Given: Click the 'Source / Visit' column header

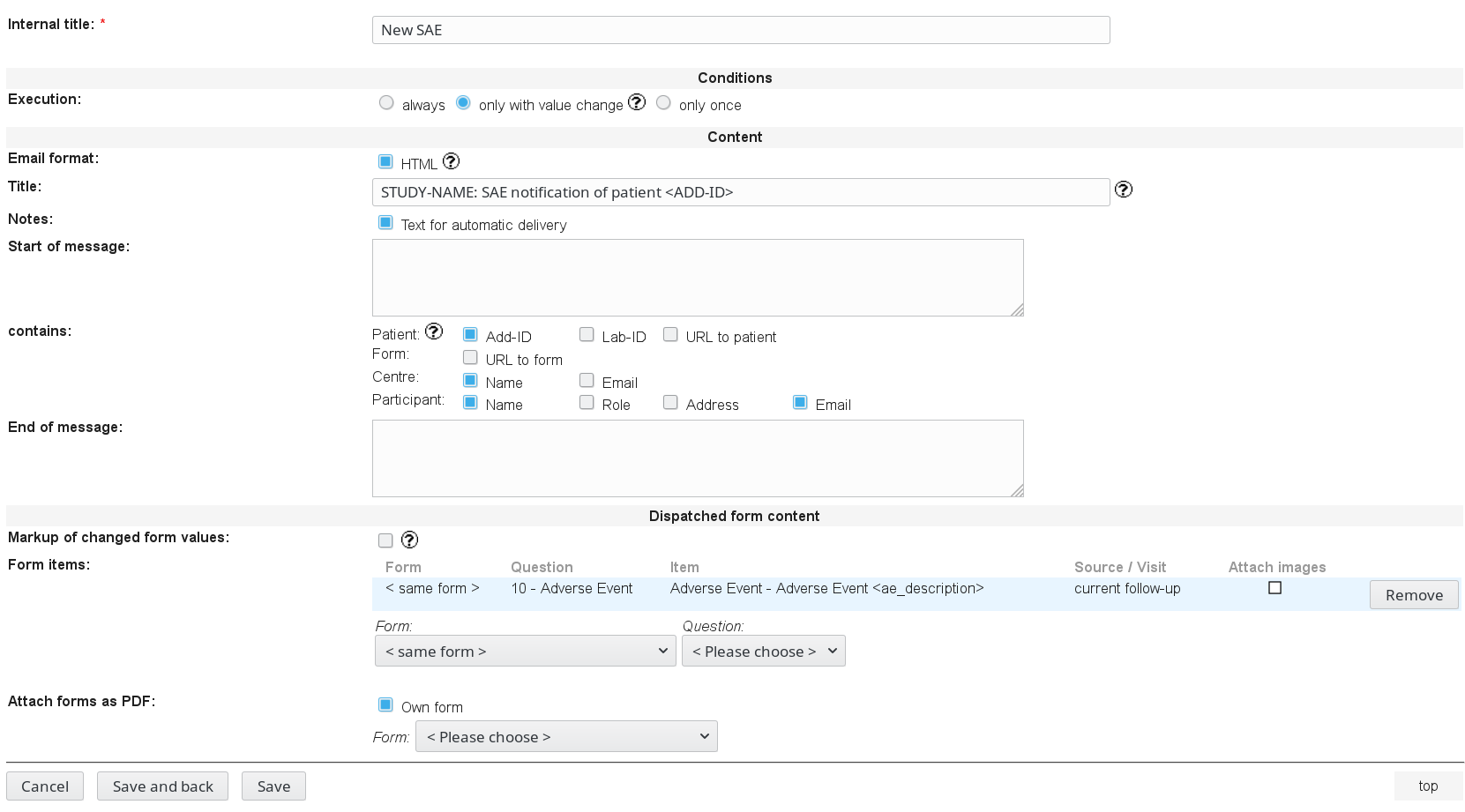Looking at the screenshot, I should tap(1120, 567).
